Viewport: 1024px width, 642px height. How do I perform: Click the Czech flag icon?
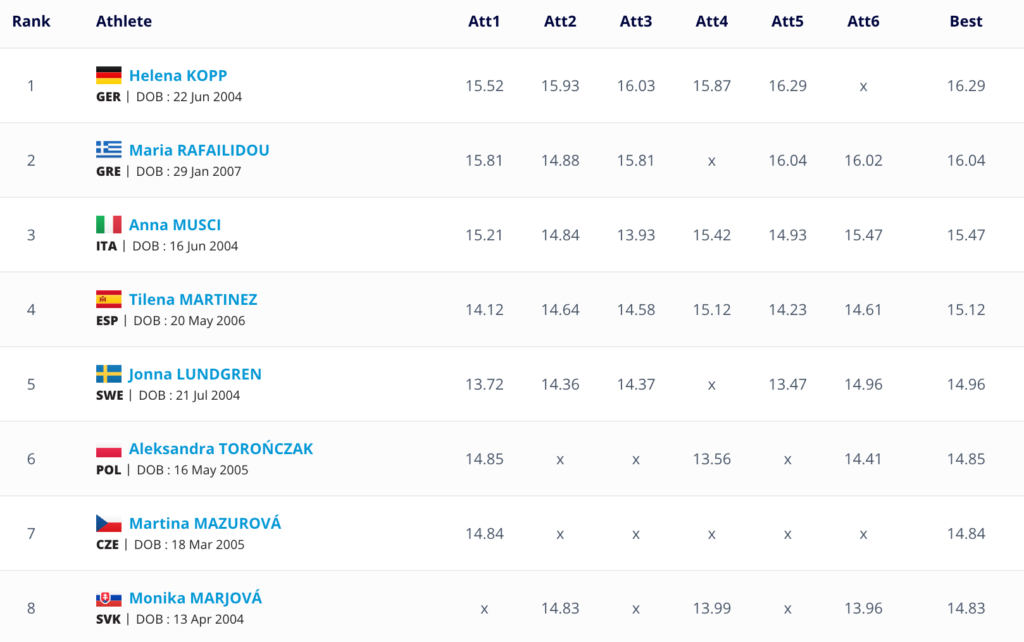(x=108, y=523)
